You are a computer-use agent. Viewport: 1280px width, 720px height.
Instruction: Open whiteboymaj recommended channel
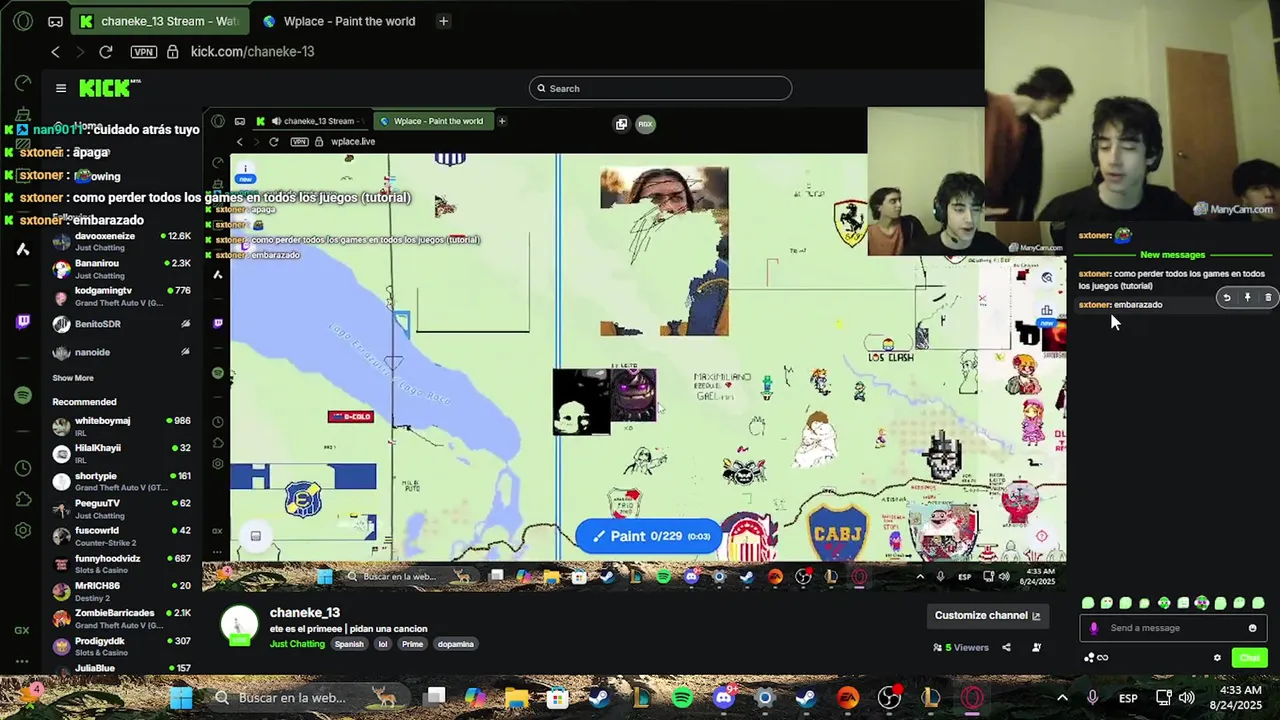pyautogui.click(x=120, y=426)
